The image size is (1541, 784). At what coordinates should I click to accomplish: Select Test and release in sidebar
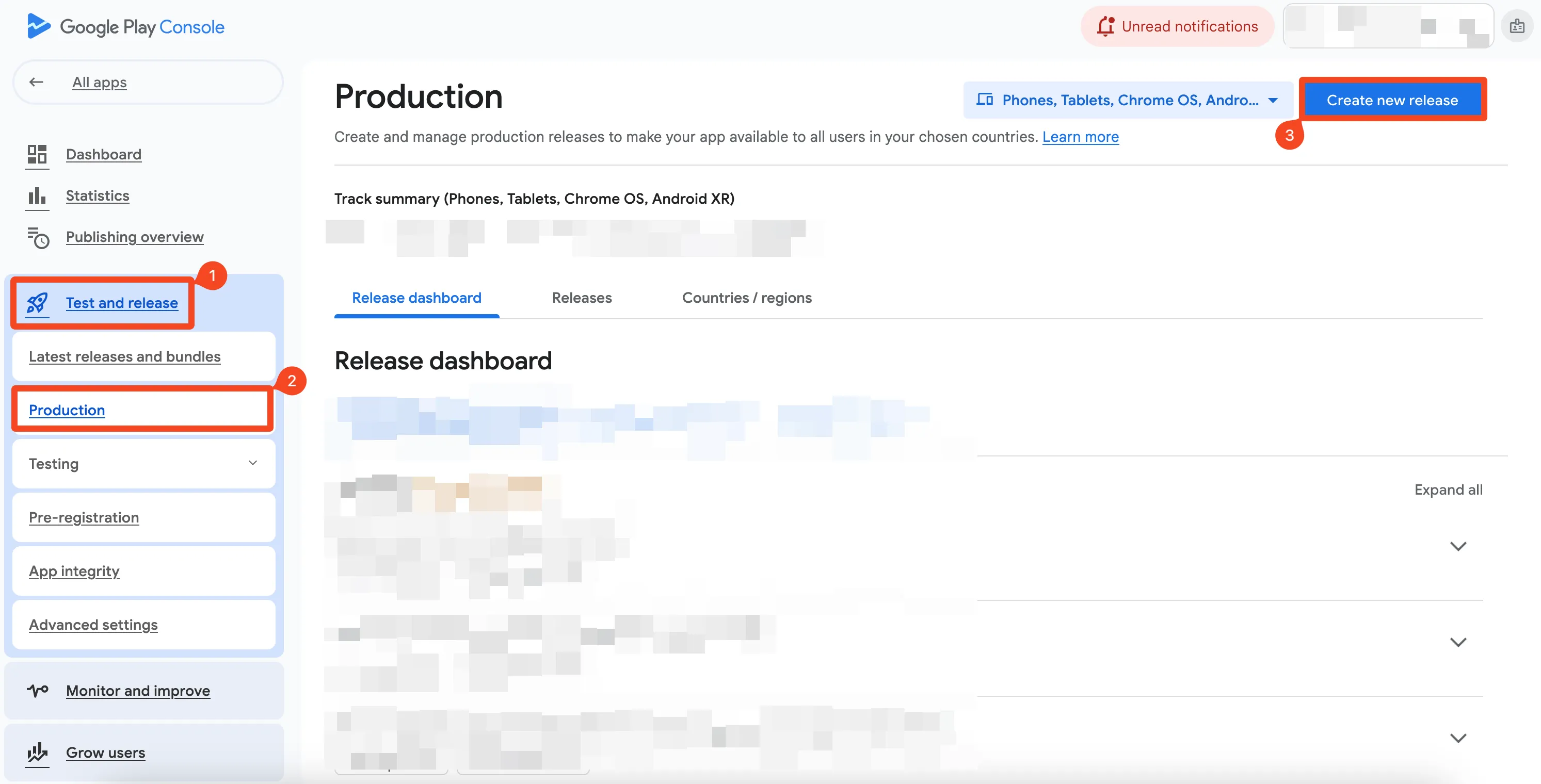[122, 303]
